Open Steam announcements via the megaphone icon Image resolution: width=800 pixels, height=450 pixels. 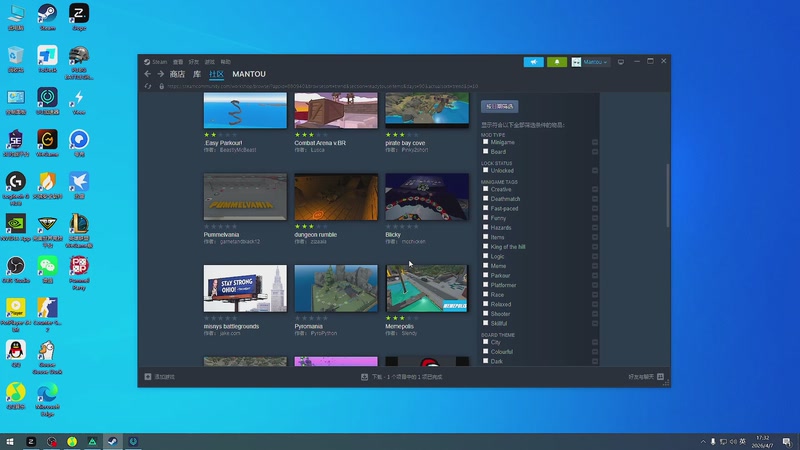click(x=533, y=62)
